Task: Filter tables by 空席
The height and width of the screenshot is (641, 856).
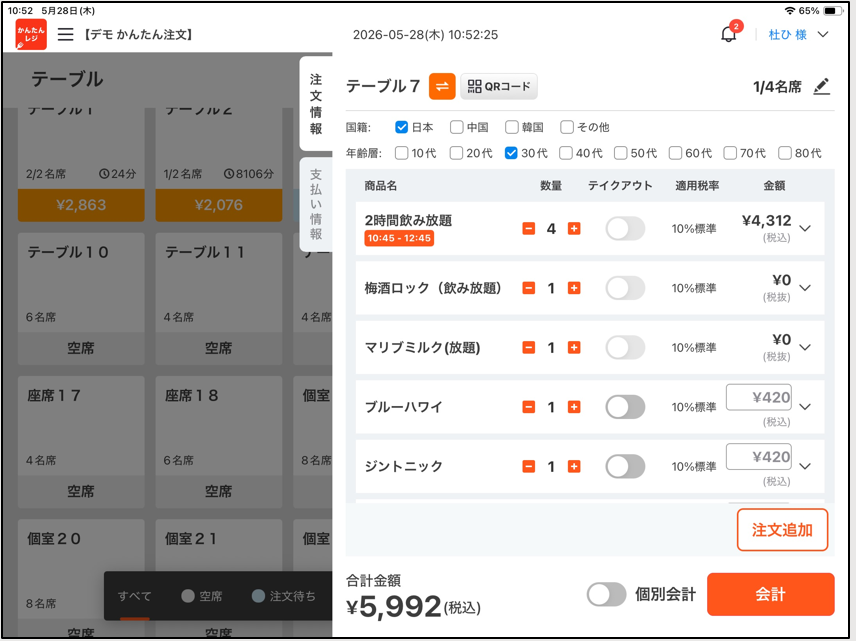Action: 202,596
